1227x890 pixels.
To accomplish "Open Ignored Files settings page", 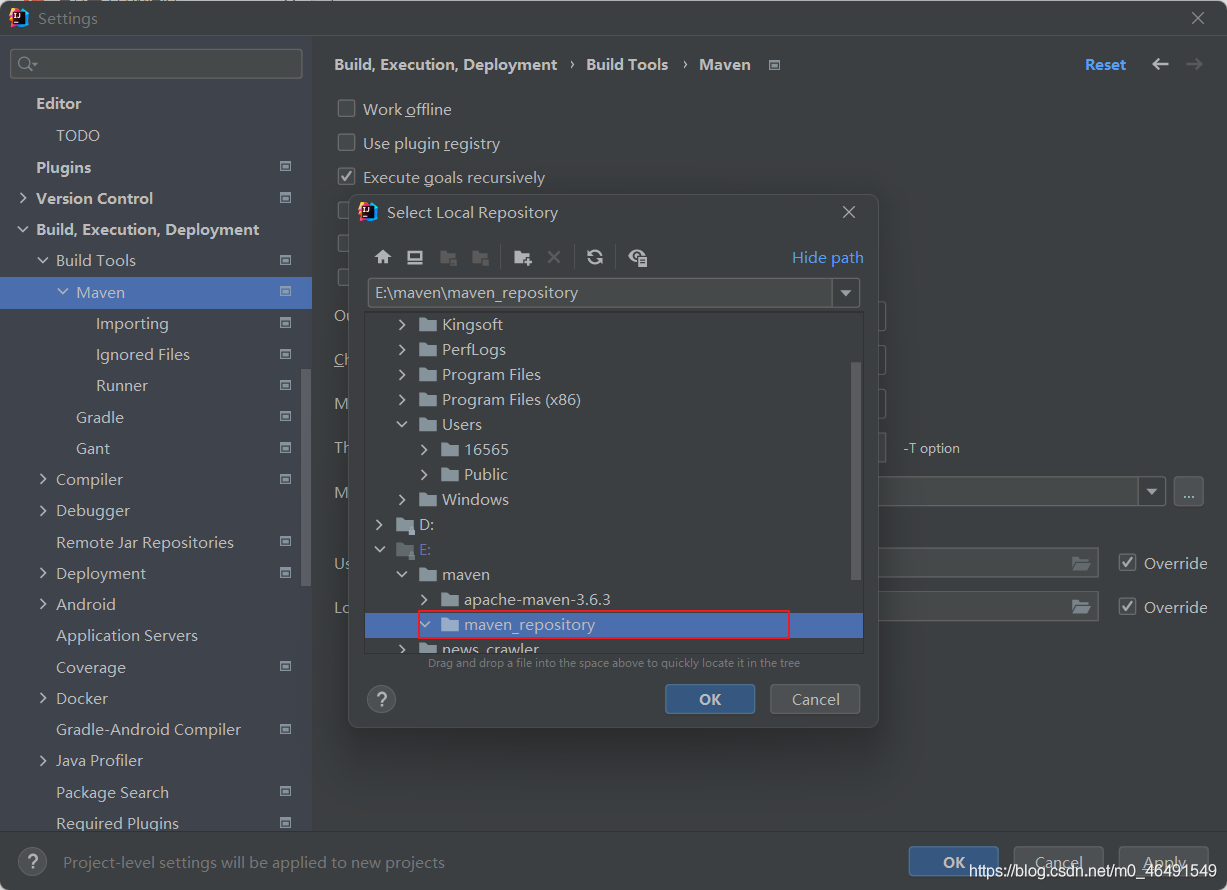I will (143, 354).
